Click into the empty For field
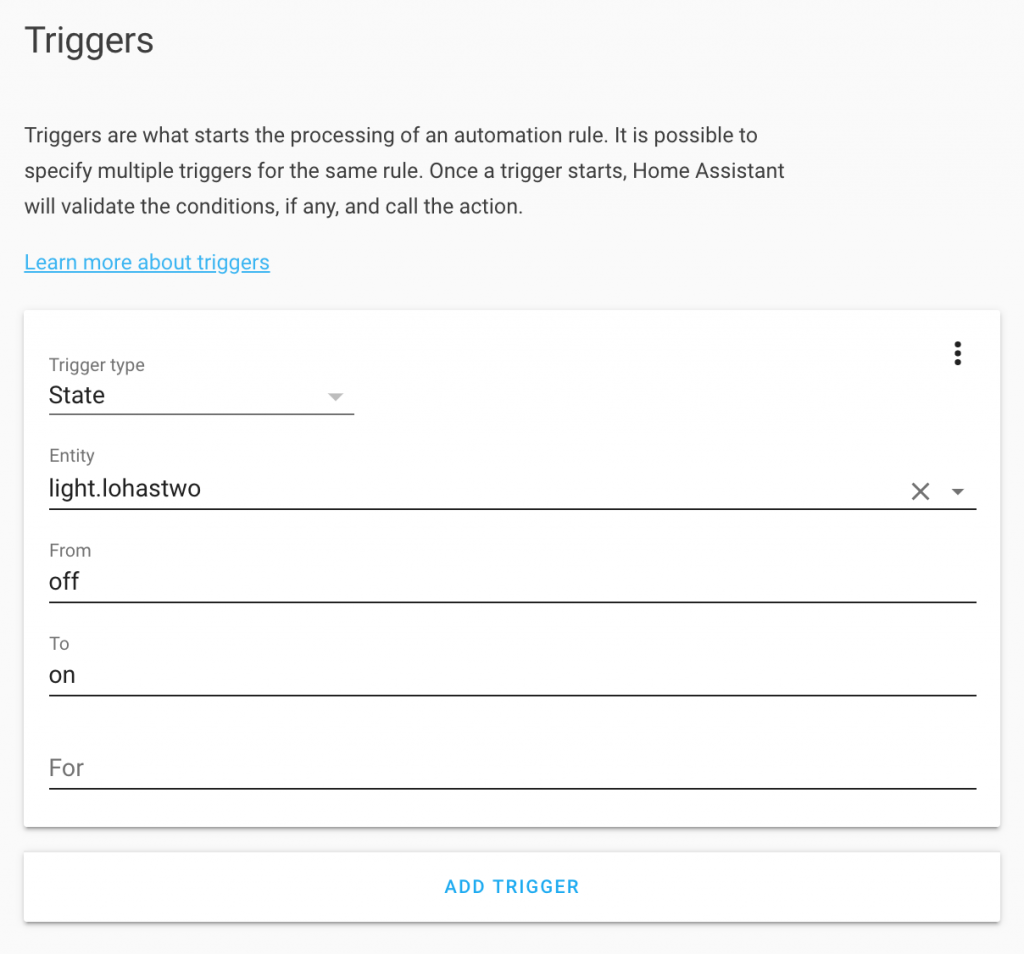The width and height of the screenshot is (1024, 954). 512,769
